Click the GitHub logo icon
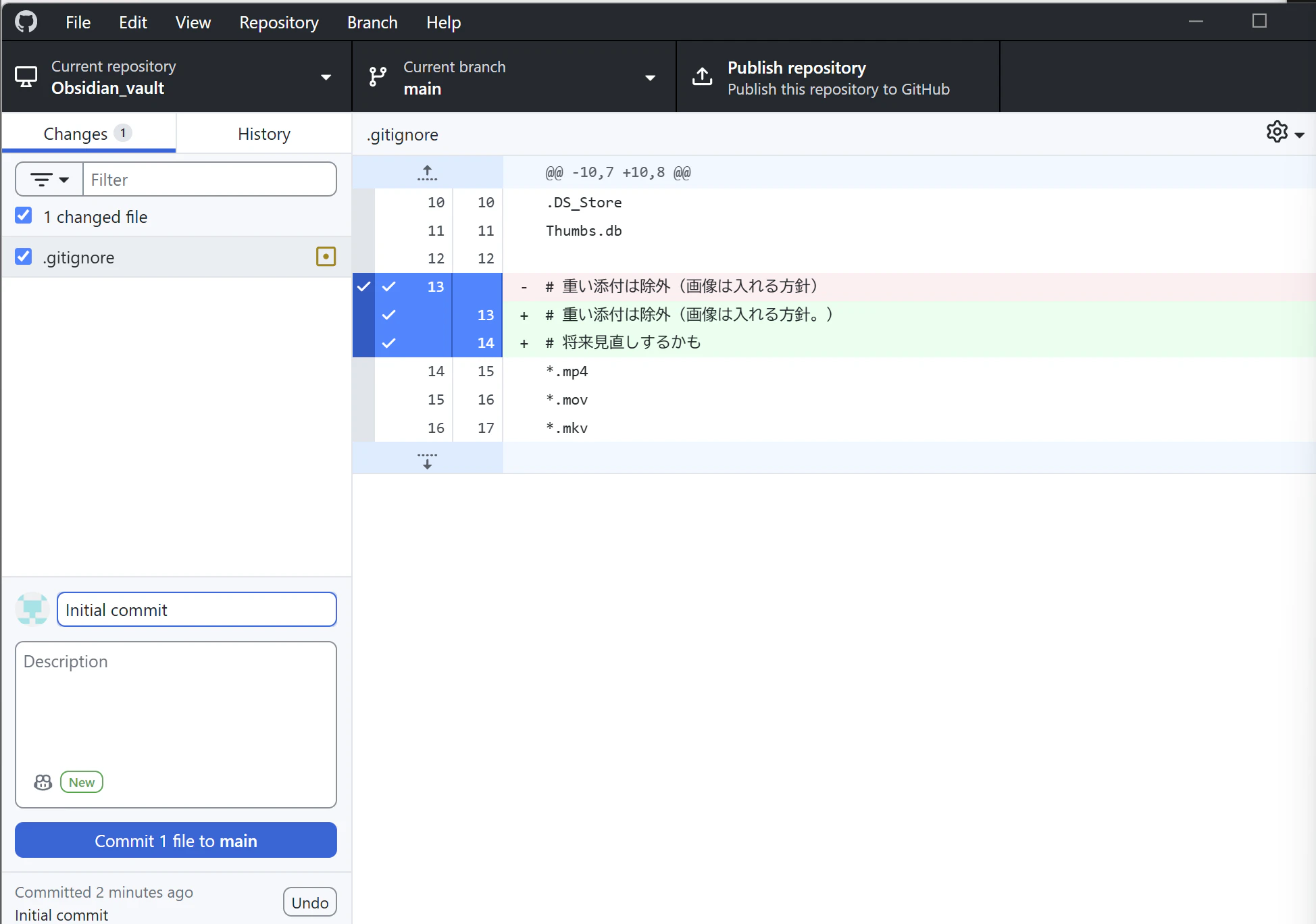Screen dimensions: 1316x924 tap(26, 22)
